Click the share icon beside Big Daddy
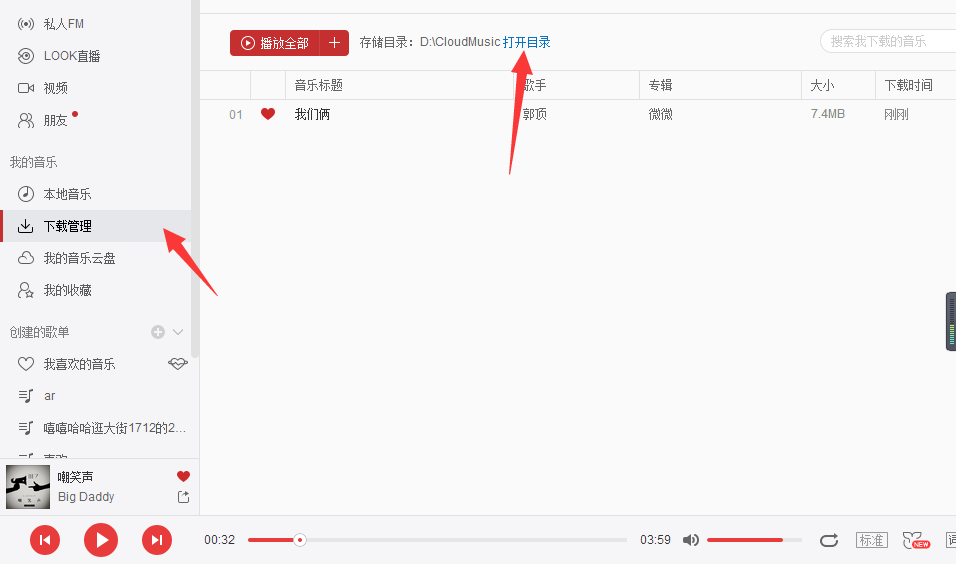The image size is (956, 564). [184, 497]
